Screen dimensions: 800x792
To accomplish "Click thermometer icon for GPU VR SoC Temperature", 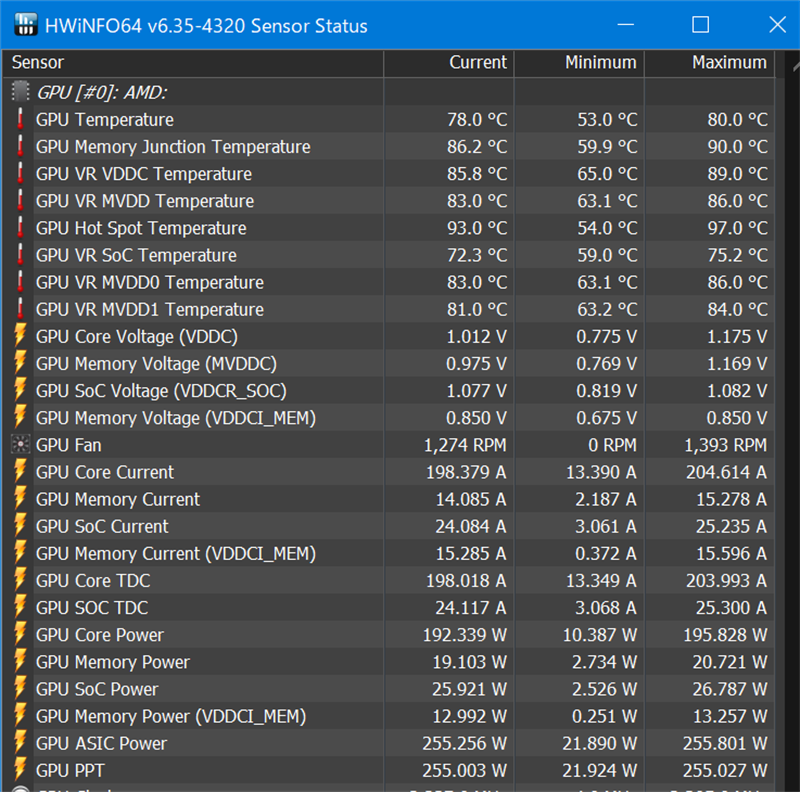I will coord(20,255).
